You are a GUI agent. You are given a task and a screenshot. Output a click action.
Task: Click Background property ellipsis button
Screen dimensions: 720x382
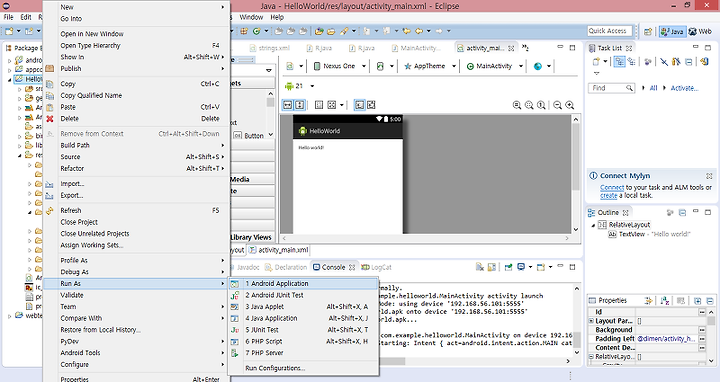click(x=702, y=330)
